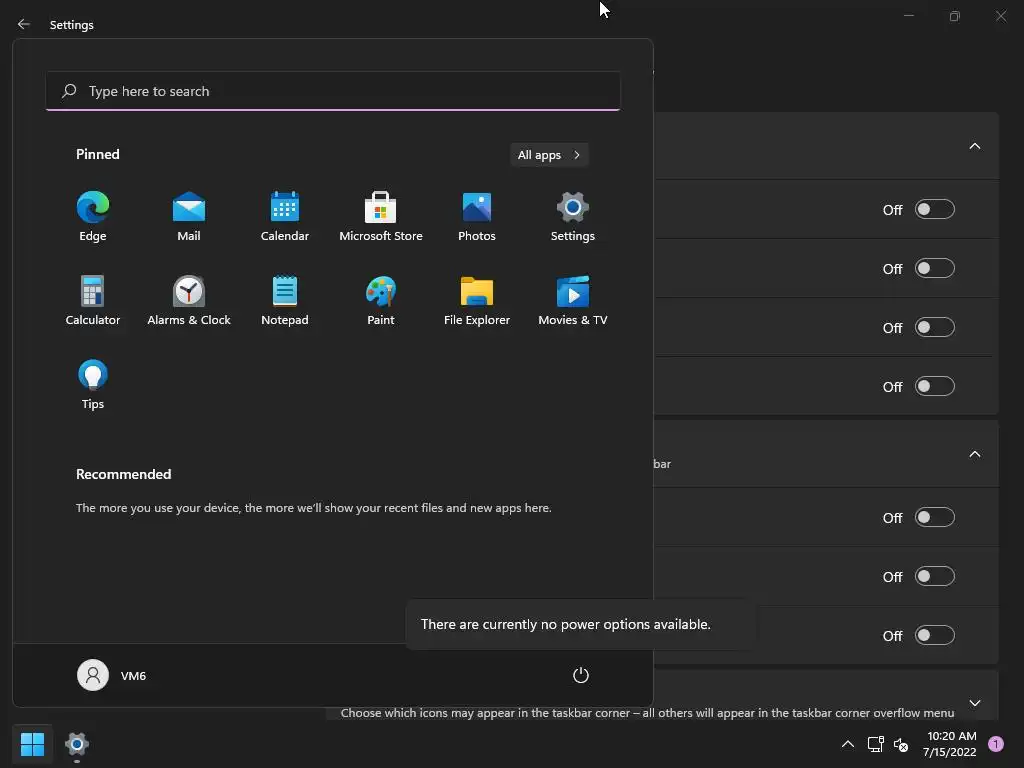Open Microsoft Store

[381, 217]
